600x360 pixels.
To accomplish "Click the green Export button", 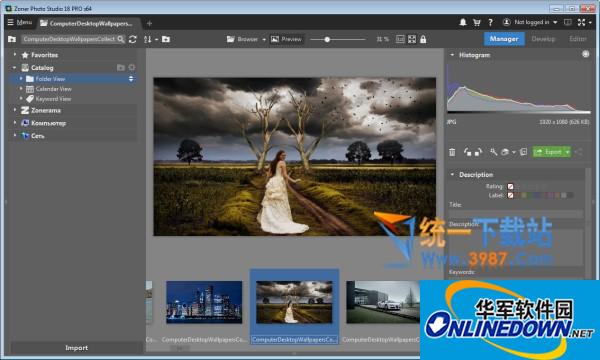I will point(549,152).
